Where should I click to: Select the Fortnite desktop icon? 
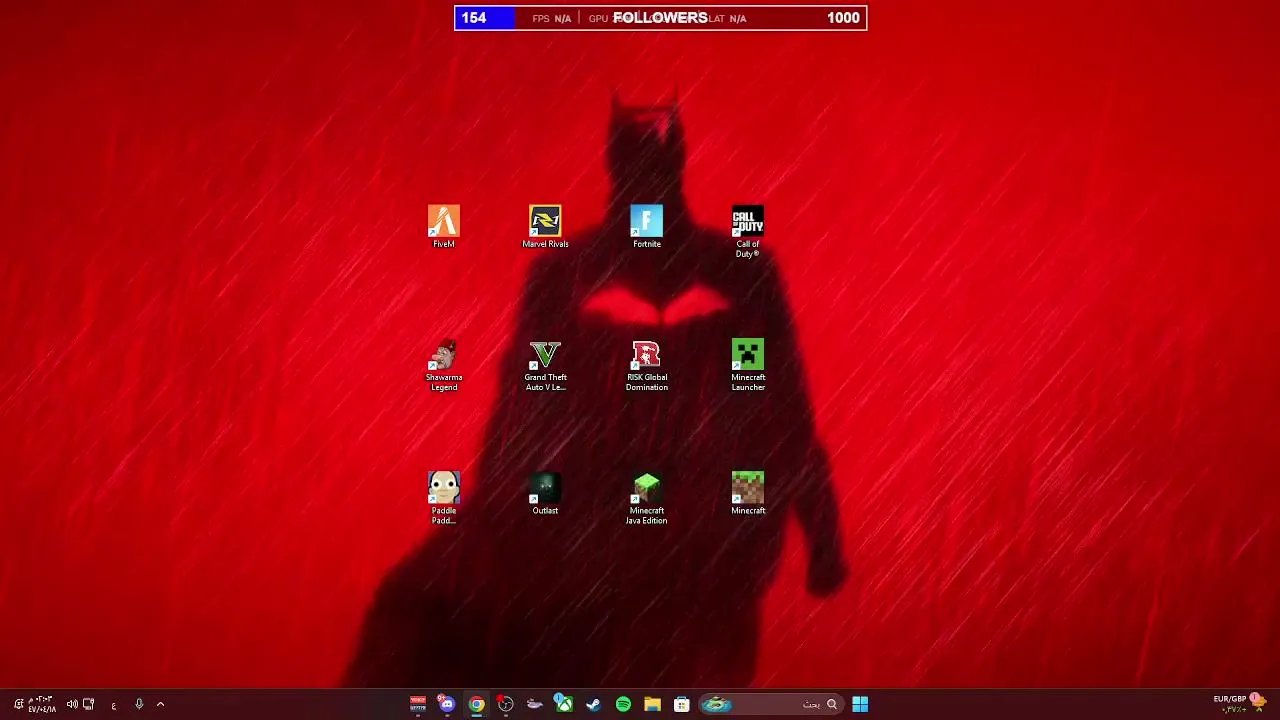coord(647,227)
